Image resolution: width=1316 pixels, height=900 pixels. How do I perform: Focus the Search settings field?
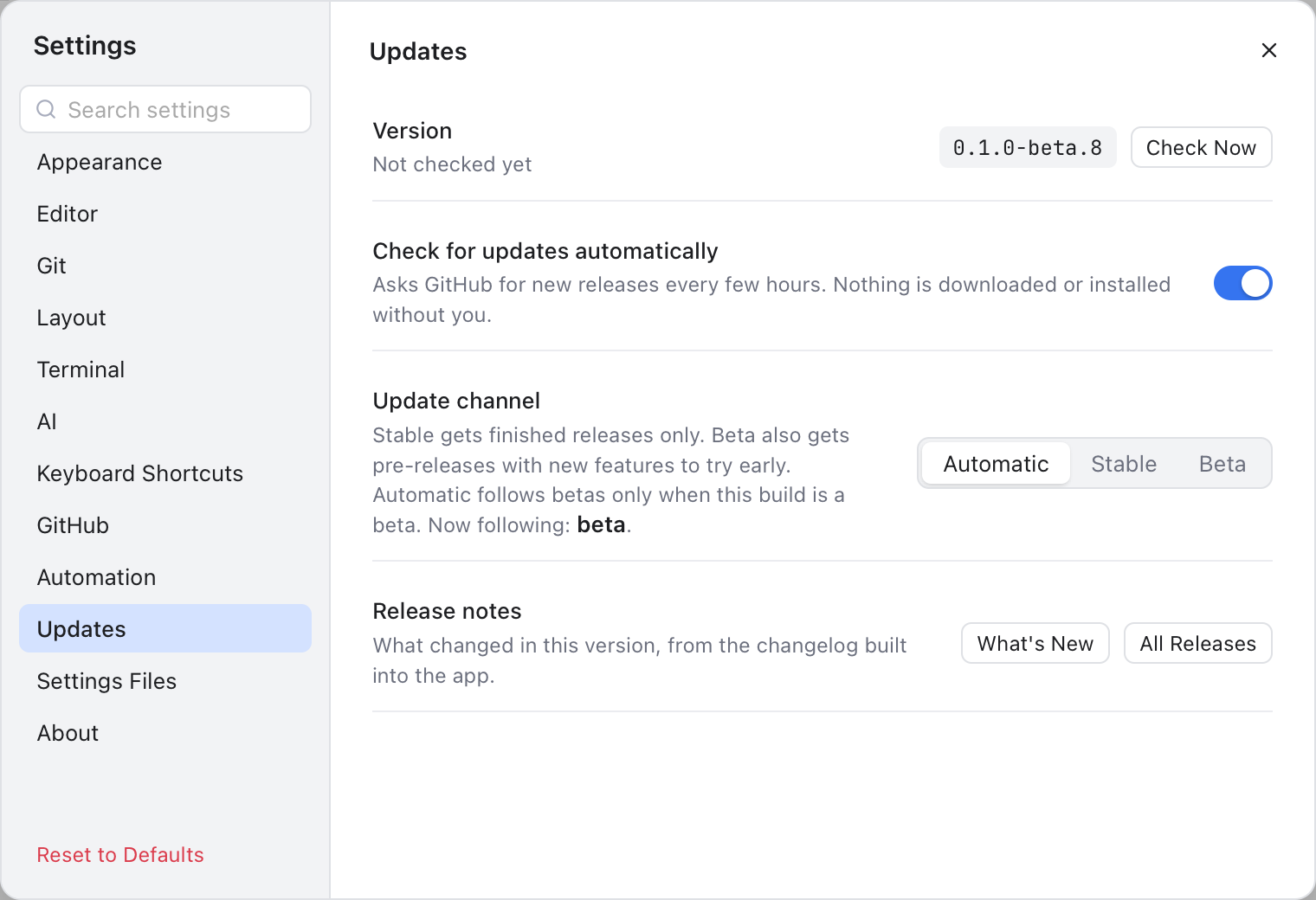[165, 109]
